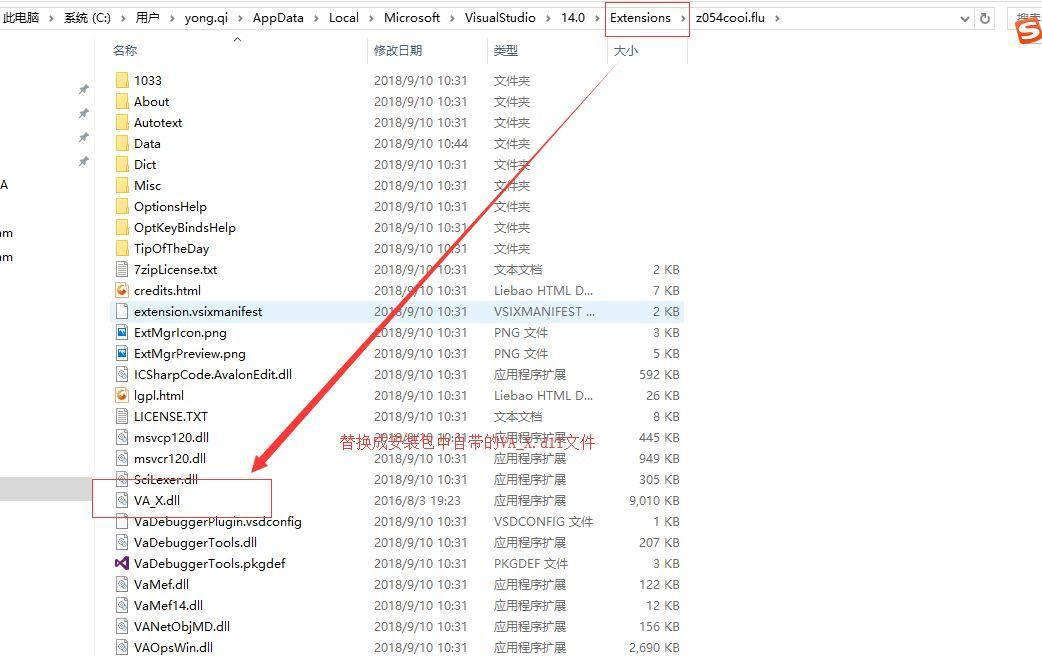Viewport: 1042px width, 663px height.
Task: Open the address bar history dropdown
Action: click(964, 19)
